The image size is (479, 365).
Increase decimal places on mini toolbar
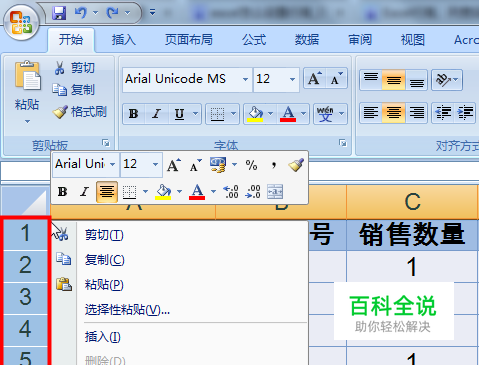(x=231, y=192)
